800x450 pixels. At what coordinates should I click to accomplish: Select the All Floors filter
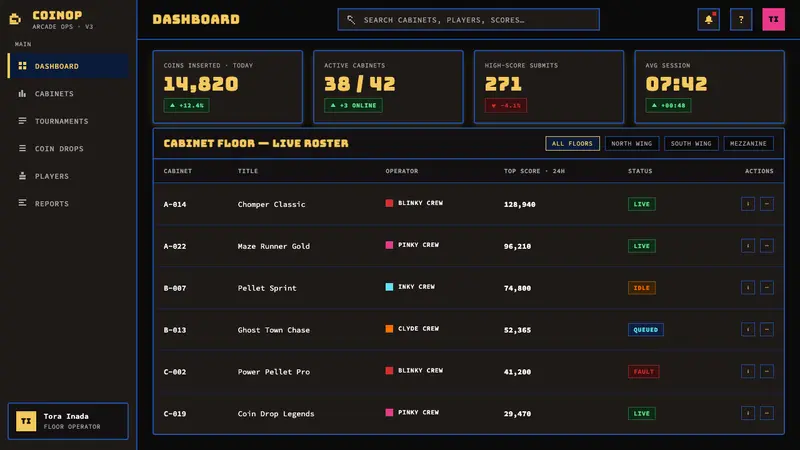pyautogui.click(x=572, y=143)
